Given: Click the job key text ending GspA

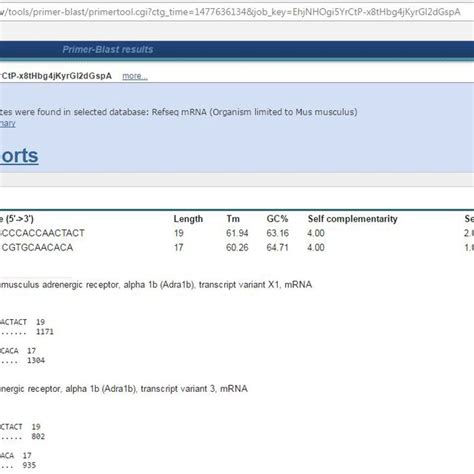Looking at the screenshot, I should [56, 76].
